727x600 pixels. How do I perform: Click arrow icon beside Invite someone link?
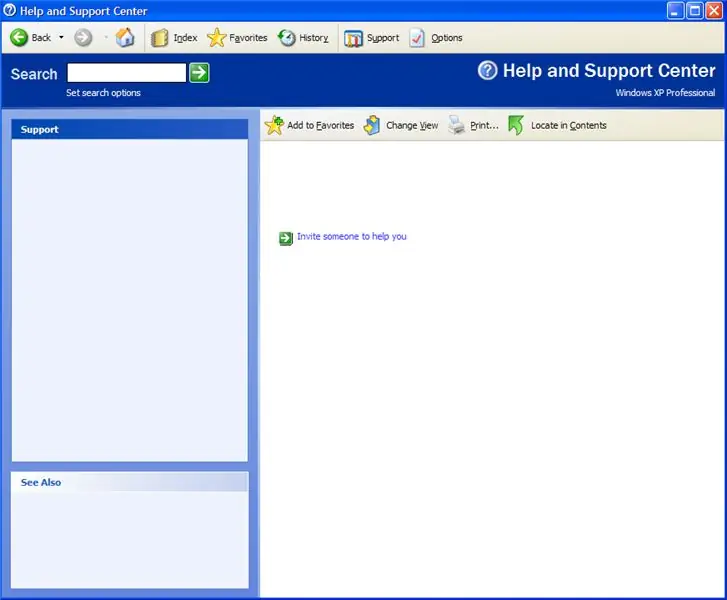coord(286,238)
